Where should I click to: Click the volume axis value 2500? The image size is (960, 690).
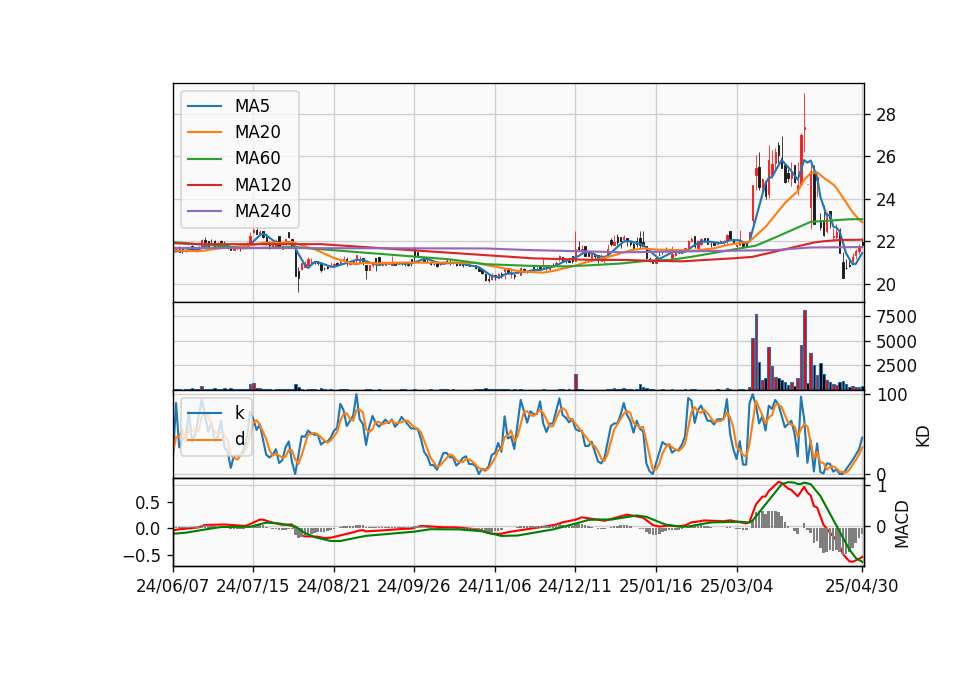tap(896, 366)
